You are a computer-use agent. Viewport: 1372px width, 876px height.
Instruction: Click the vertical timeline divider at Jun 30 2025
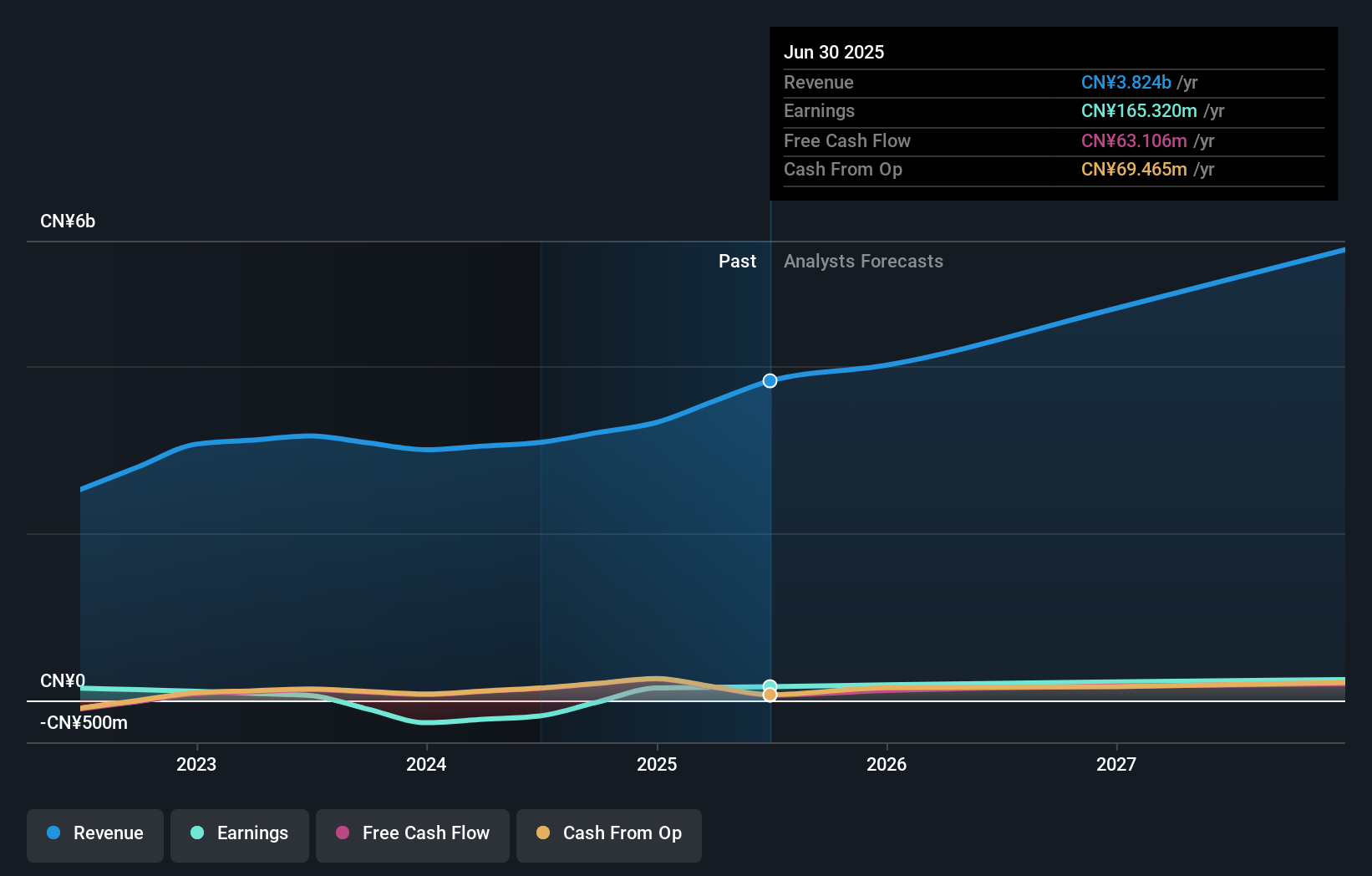(x=770, y=502)
